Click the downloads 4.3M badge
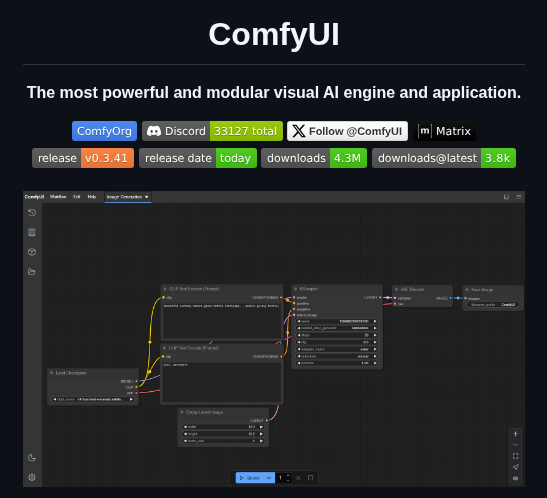This screenshot has height=498, width=547. pos(314,158)
